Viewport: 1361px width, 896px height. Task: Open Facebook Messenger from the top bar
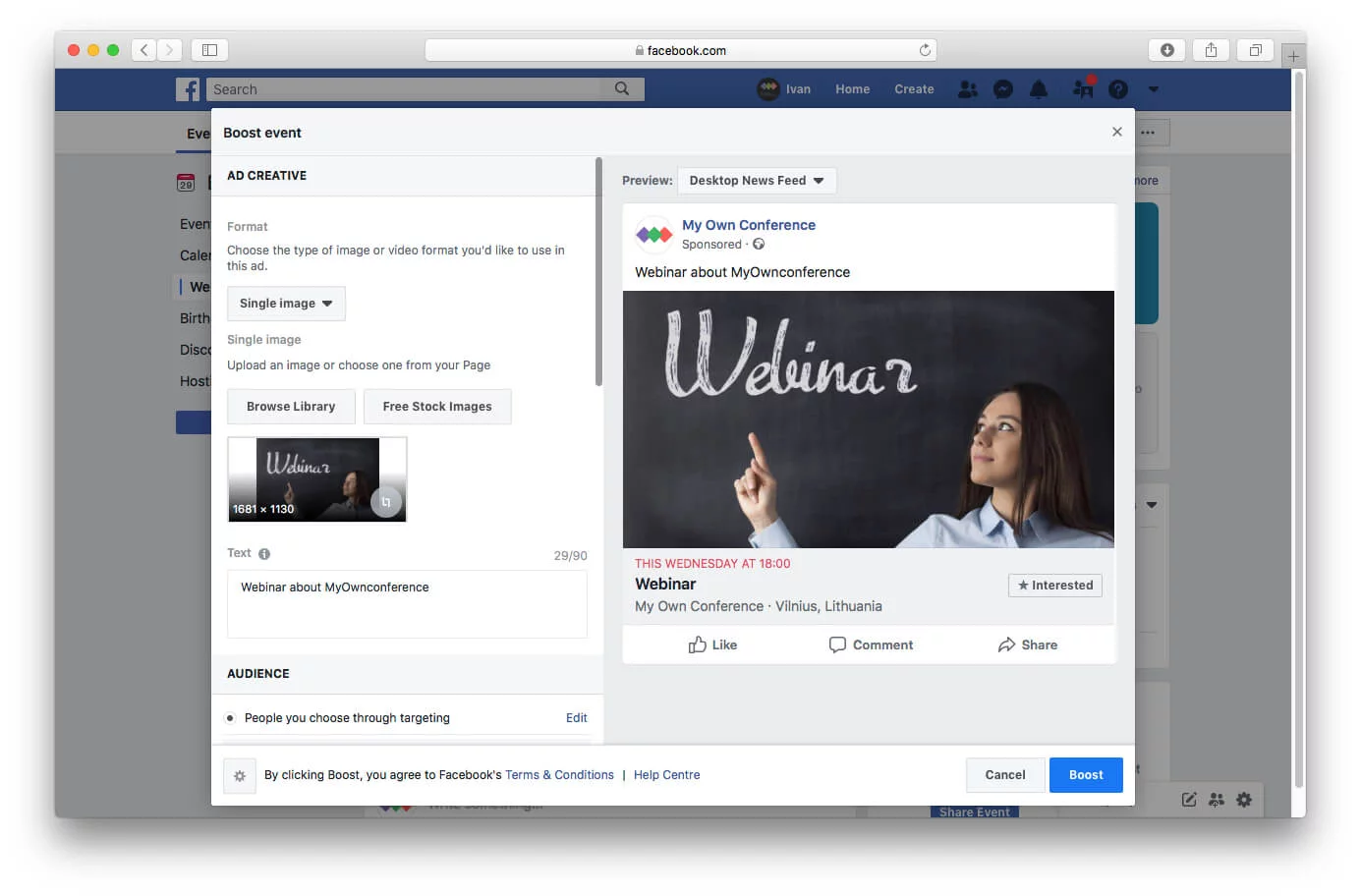[x=1002, y=89]
